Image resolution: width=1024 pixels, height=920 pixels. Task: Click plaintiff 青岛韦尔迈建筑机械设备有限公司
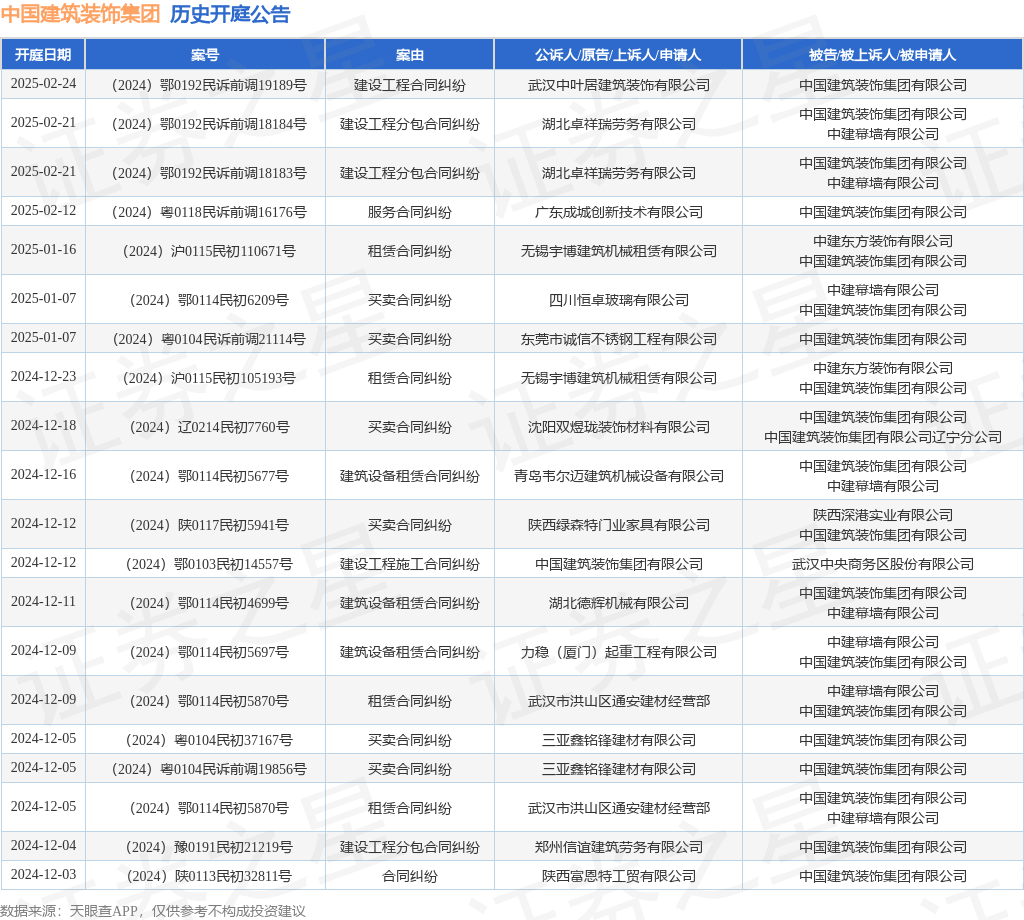618,477
